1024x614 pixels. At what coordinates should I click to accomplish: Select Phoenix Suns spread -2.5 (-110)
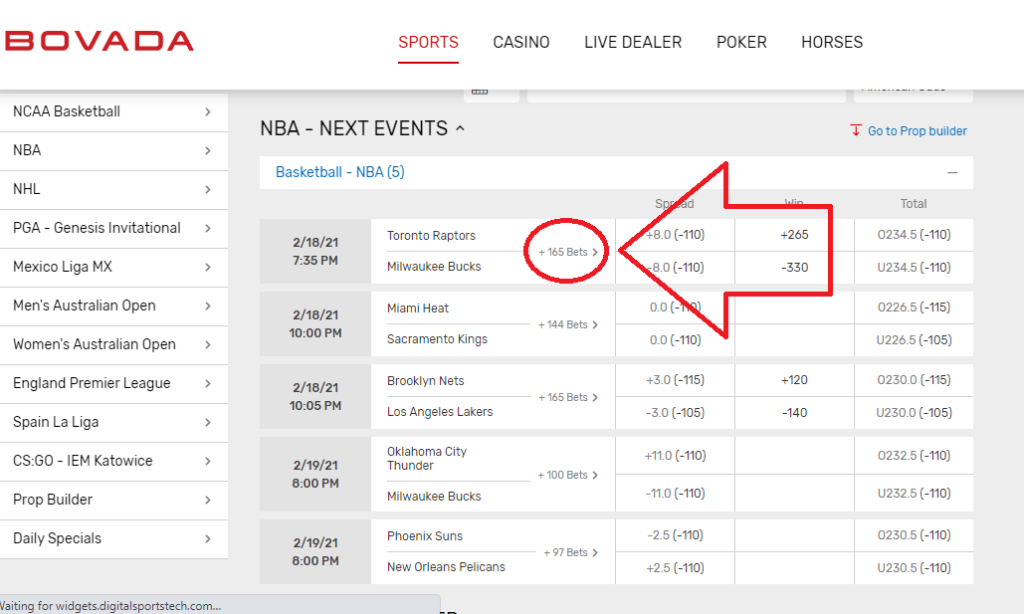coord(675,535)
